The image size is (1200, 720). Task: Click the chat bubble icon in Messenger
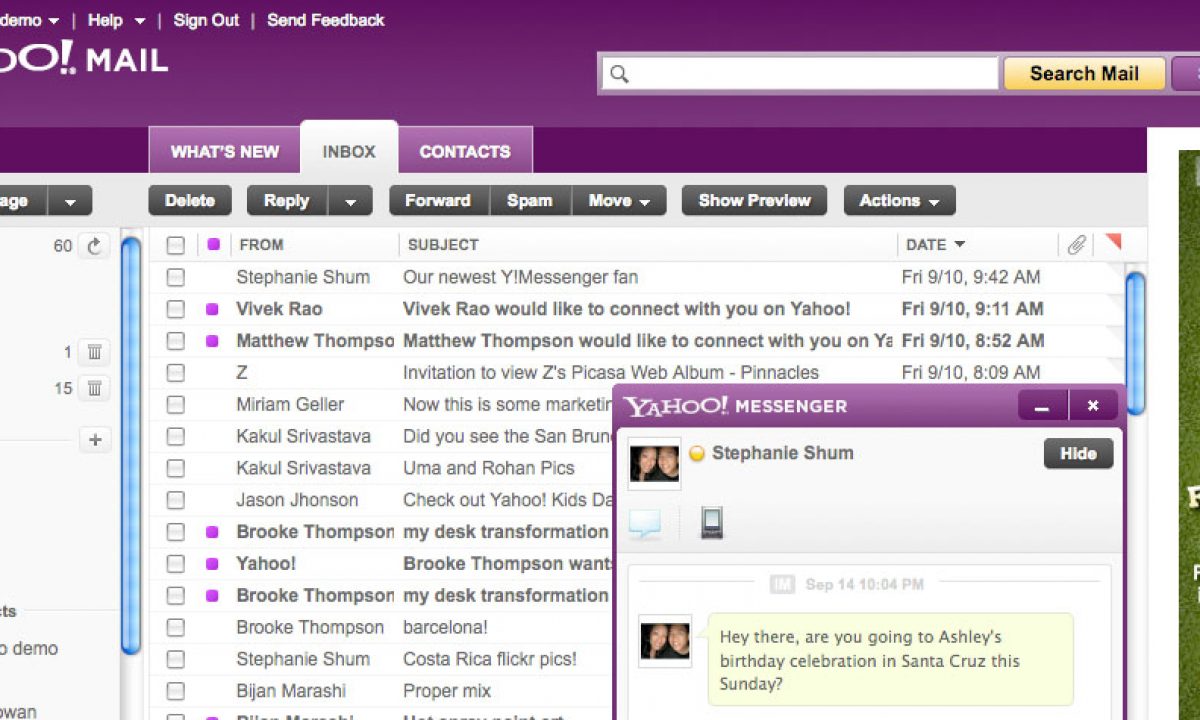(x=645, y=523)
